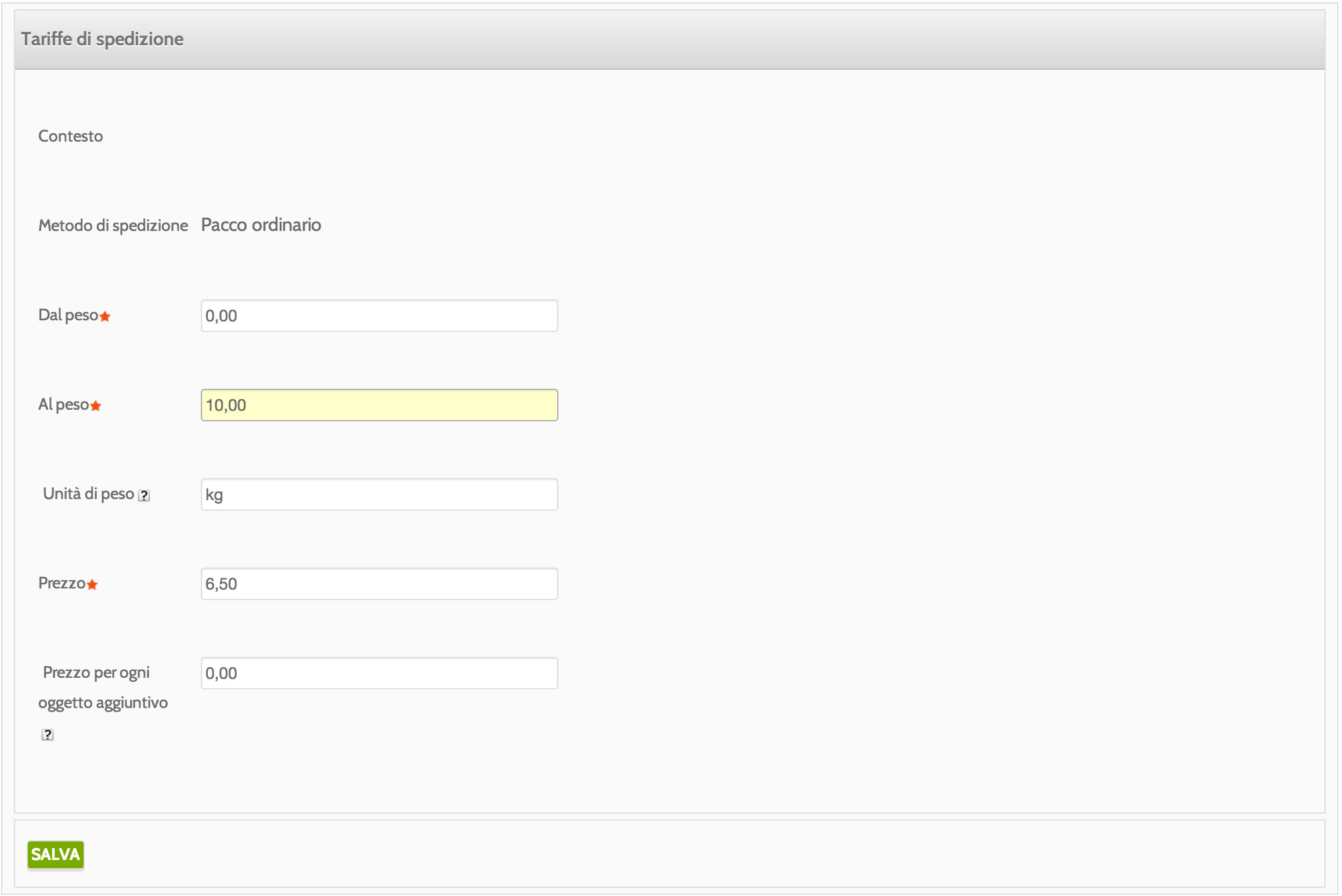Click the Dal peso label text
The height and width of the screenshot is (896, 1342).
[x=68, y=315]
